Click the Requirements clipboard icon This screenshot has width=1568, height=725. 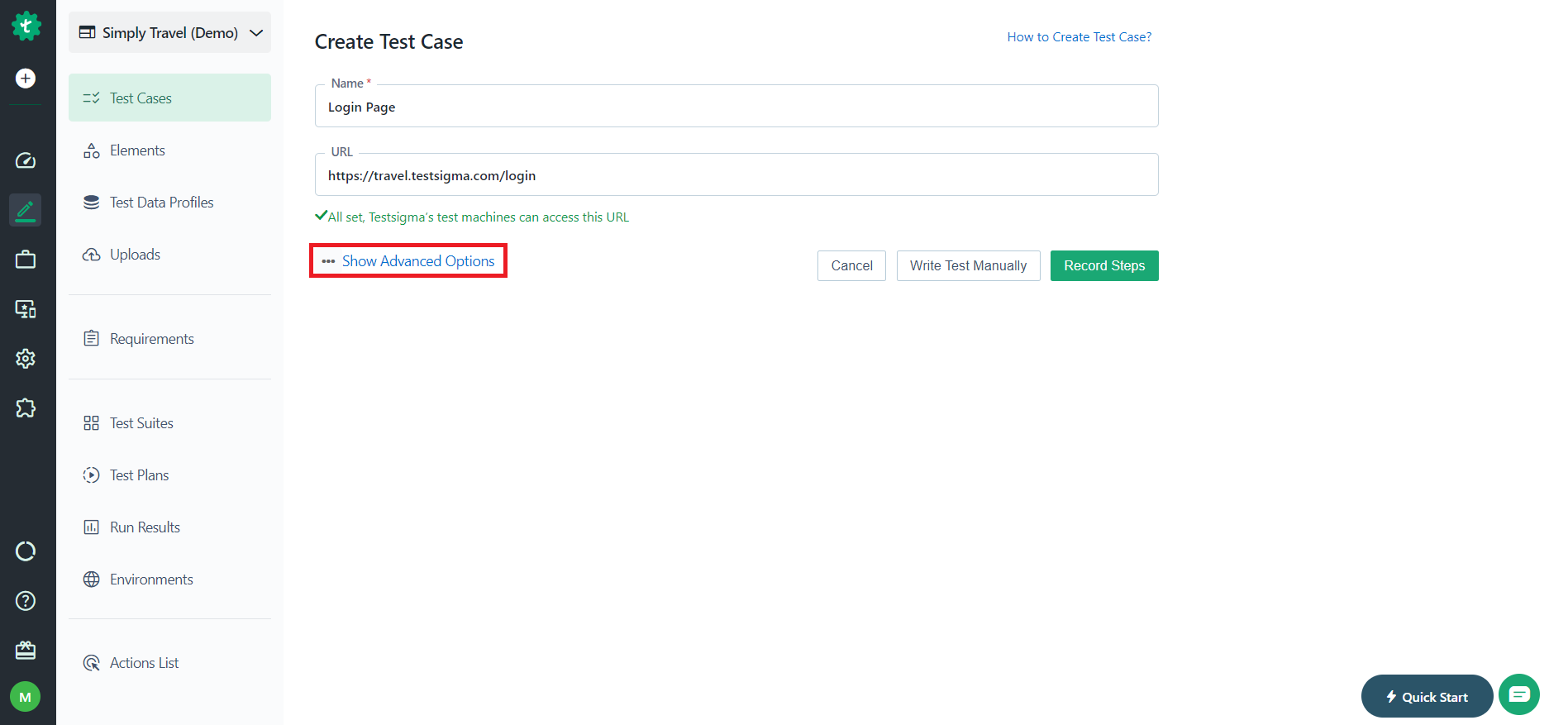click(x=91, y=339)
